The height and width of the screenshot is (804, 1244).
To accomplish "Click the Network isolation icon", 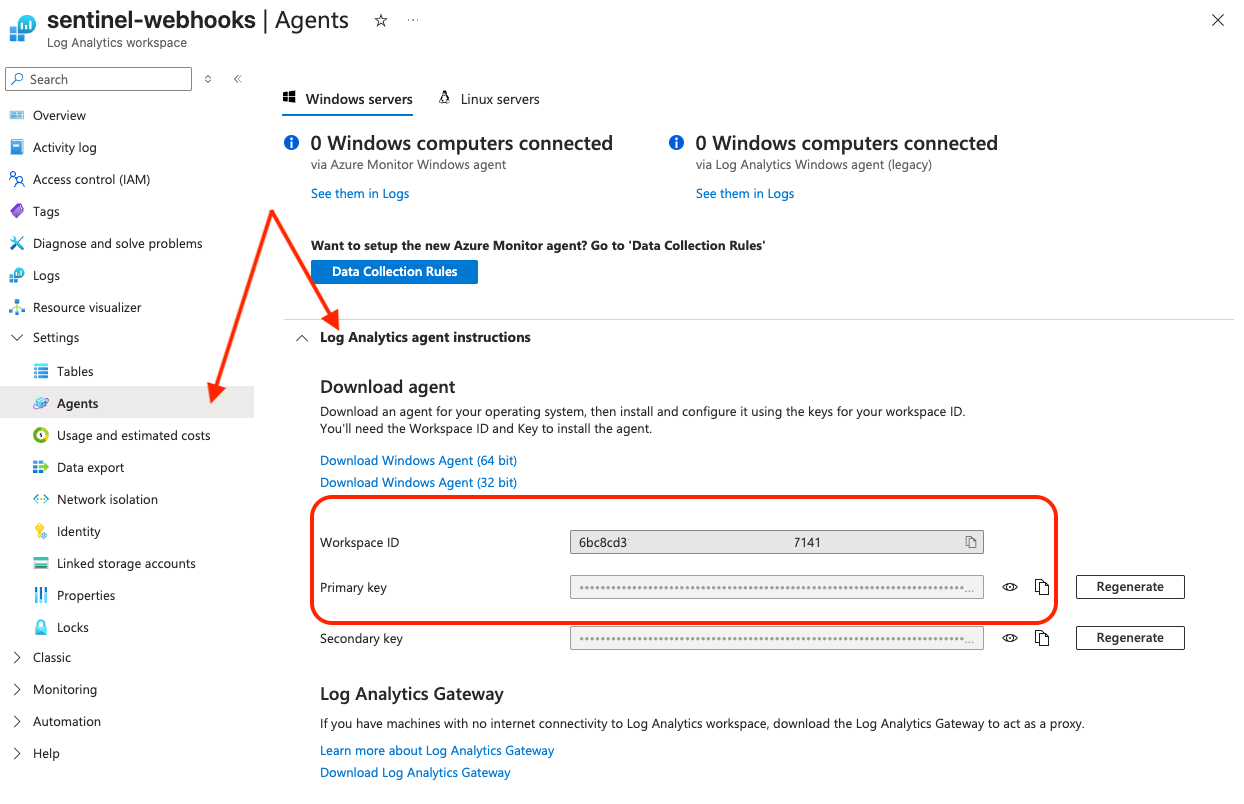I will [41, 500].
